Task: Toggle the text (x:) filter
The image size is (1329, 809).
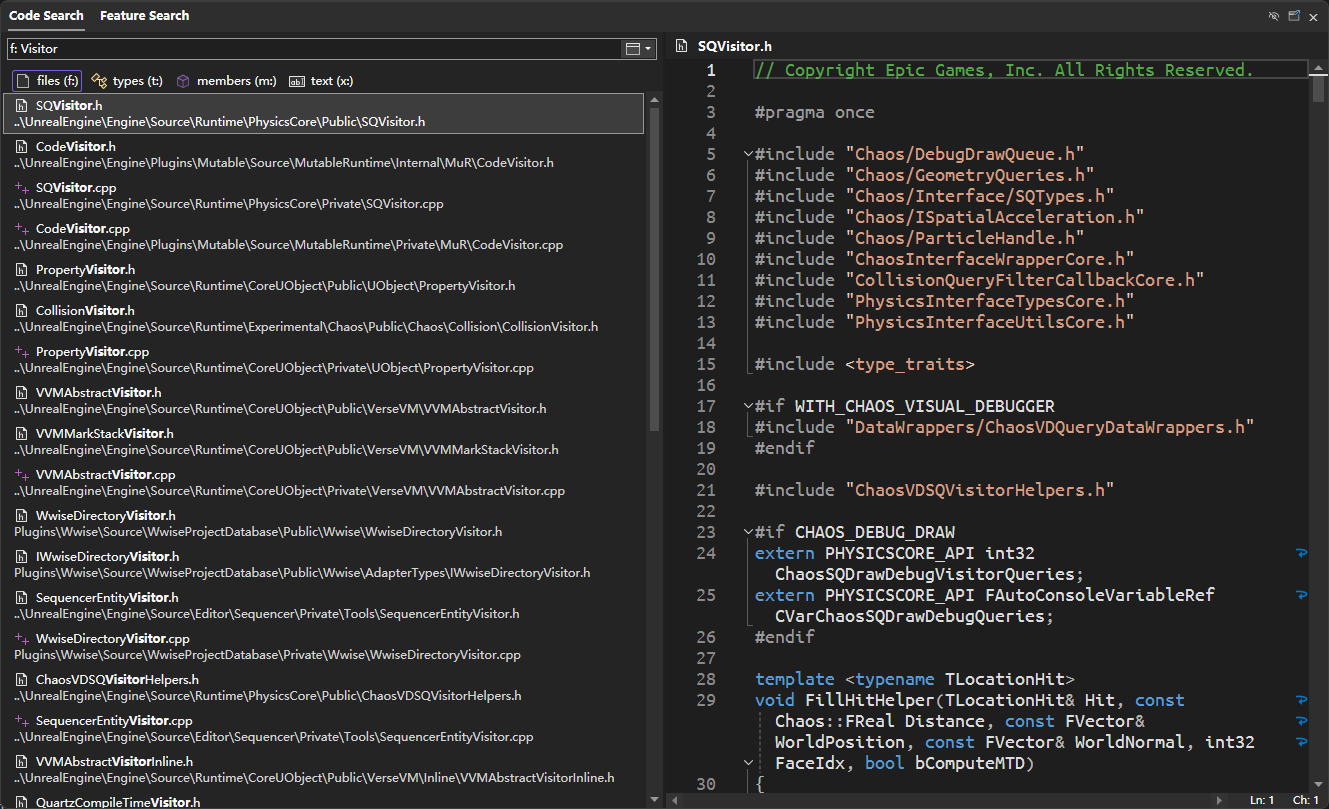Action: pyautogui.click(x=321, y=81)
